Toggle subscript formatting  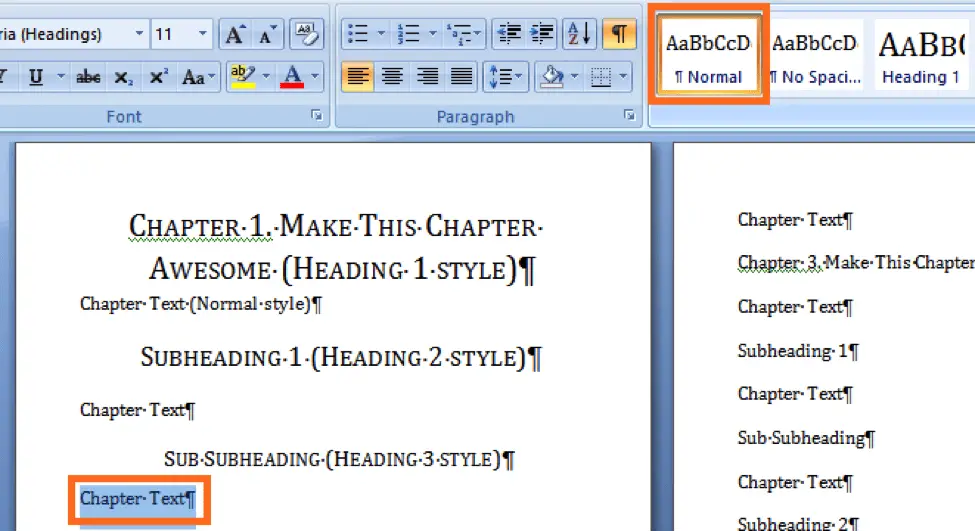pos(123,76)
